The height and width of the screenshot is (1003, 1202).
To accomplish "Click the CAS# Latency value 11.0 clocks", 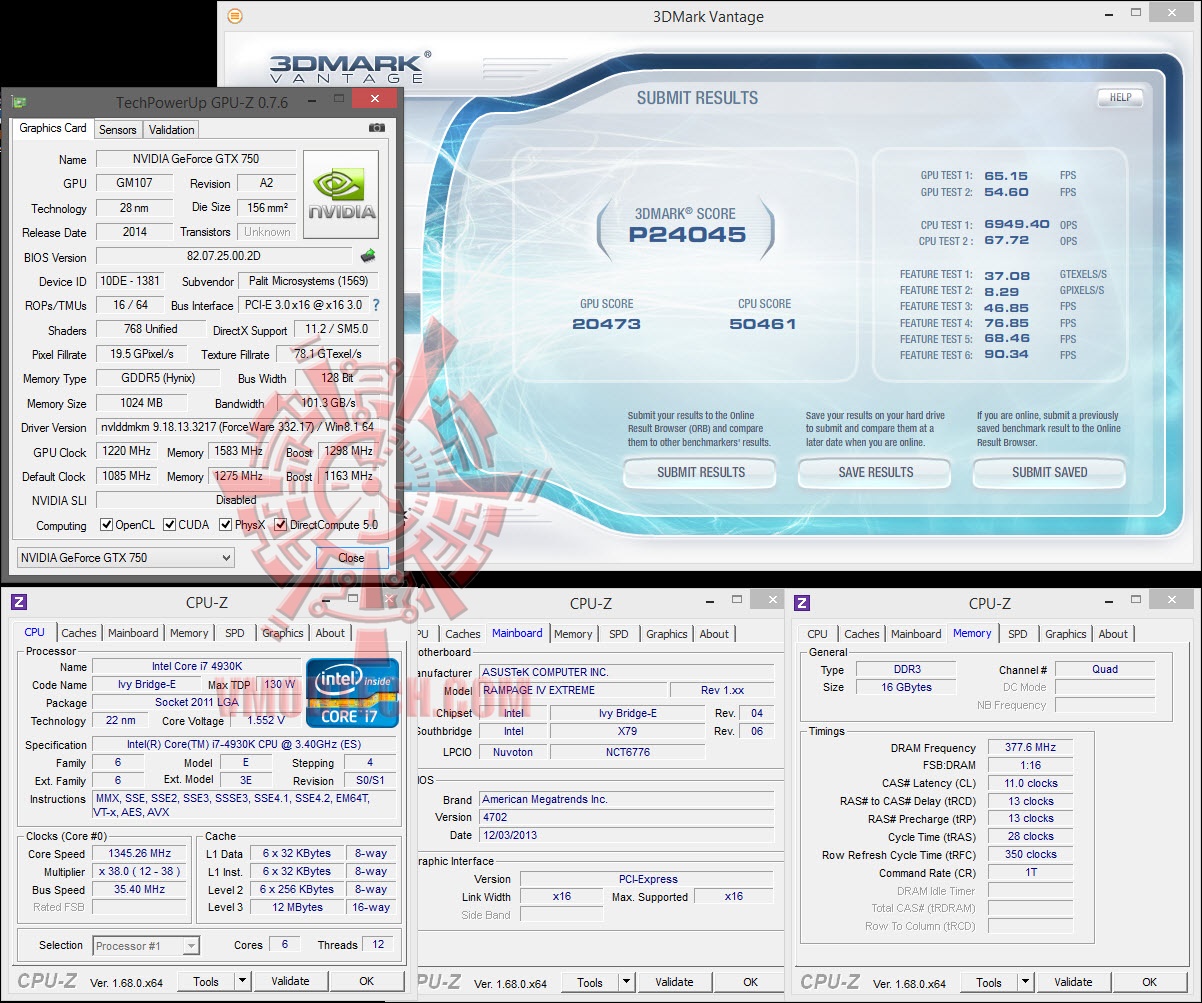I will pyautogui.click(x=1030, y=783).
